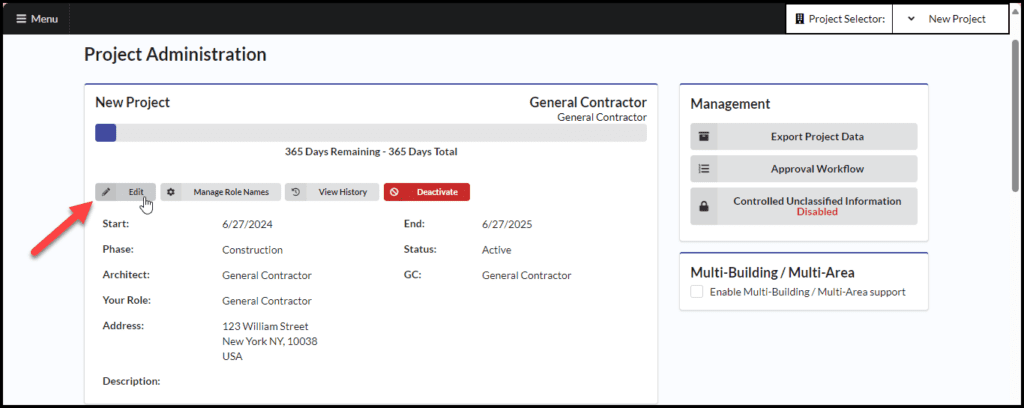The width and height of the screenshot is (1024, 408).
Task: Click the prohibit icon on Deactivate
Action: [x=394, y=192]
